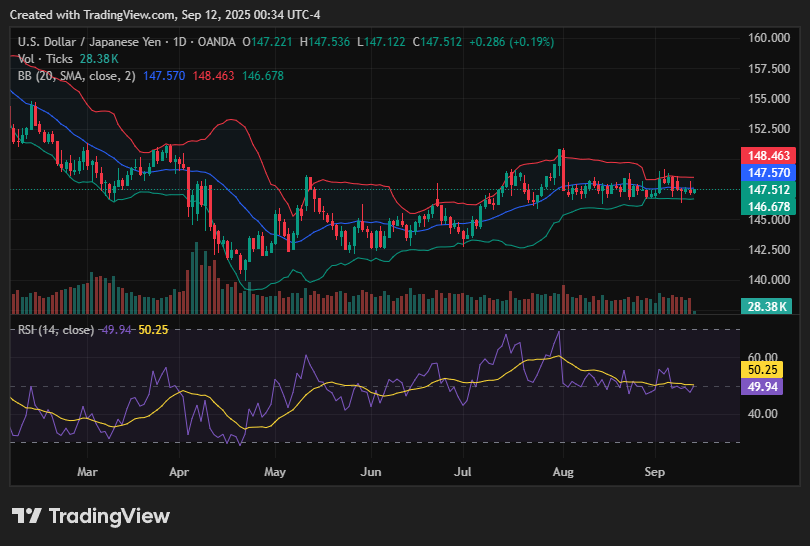Click the blue 147.570 tag on price axis
This screenshot has width=810, height=546.
pos(769,173)
